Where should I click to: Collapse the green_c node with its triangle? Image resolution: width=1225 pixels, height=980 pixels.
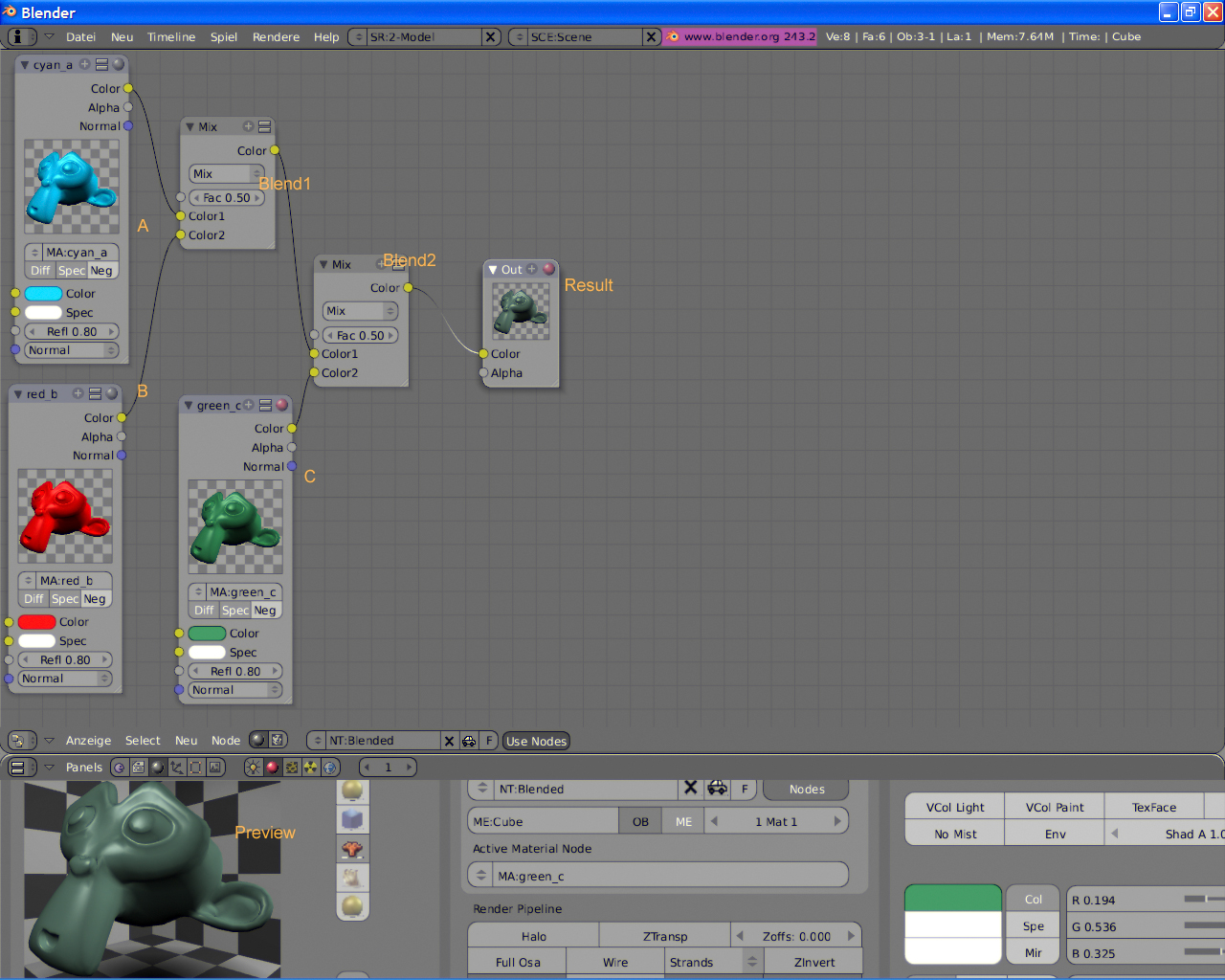coord(189,406)
